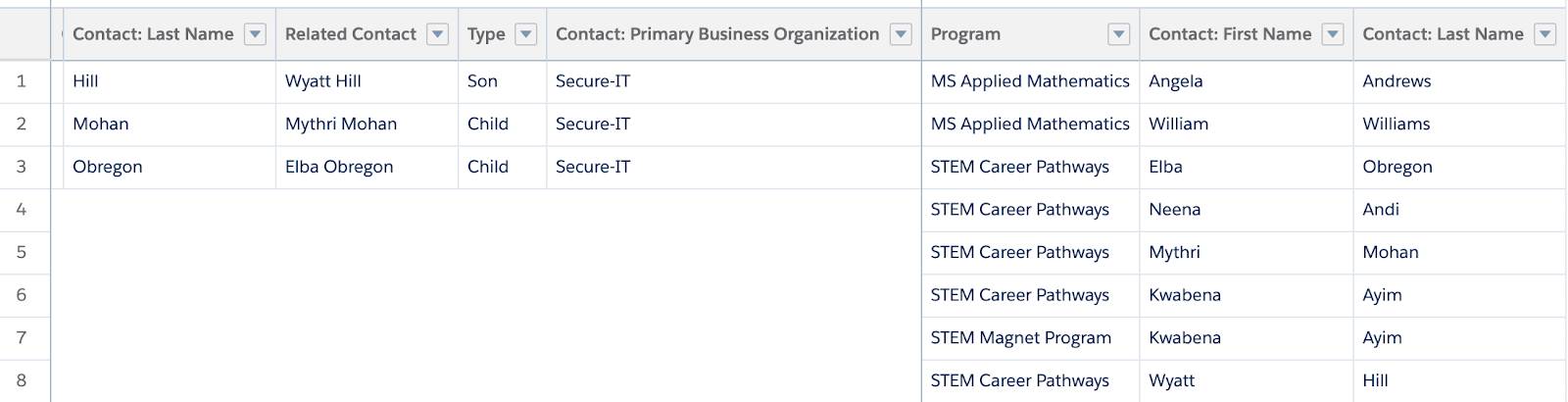Image resolution: width=1568 pixels, height=402 pixels.
Task: Select the Neena first name cell
Action: 1174,210
